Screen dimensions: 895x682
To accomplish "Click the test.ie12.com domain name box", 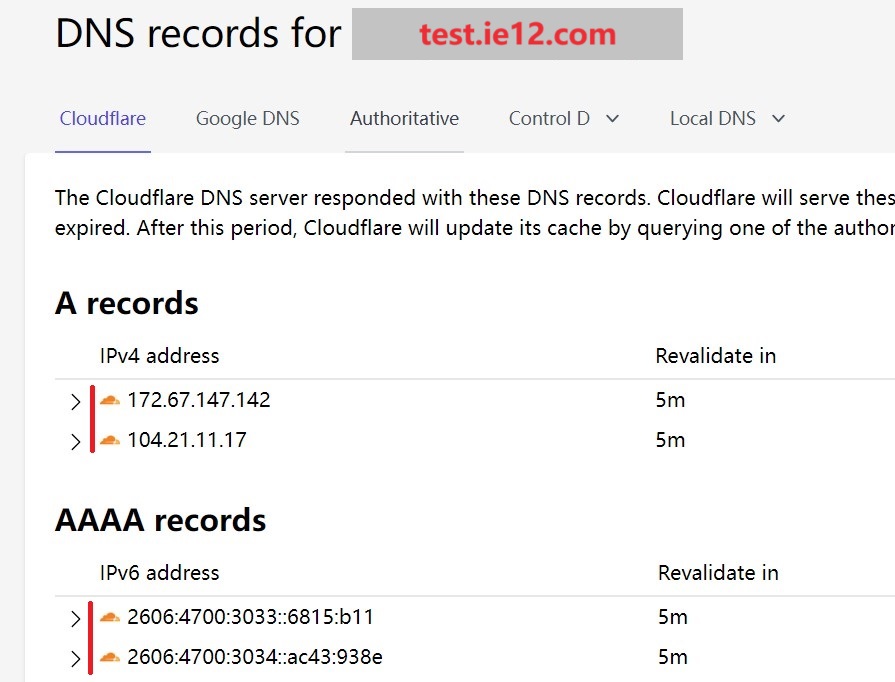I will click(517, 35).
